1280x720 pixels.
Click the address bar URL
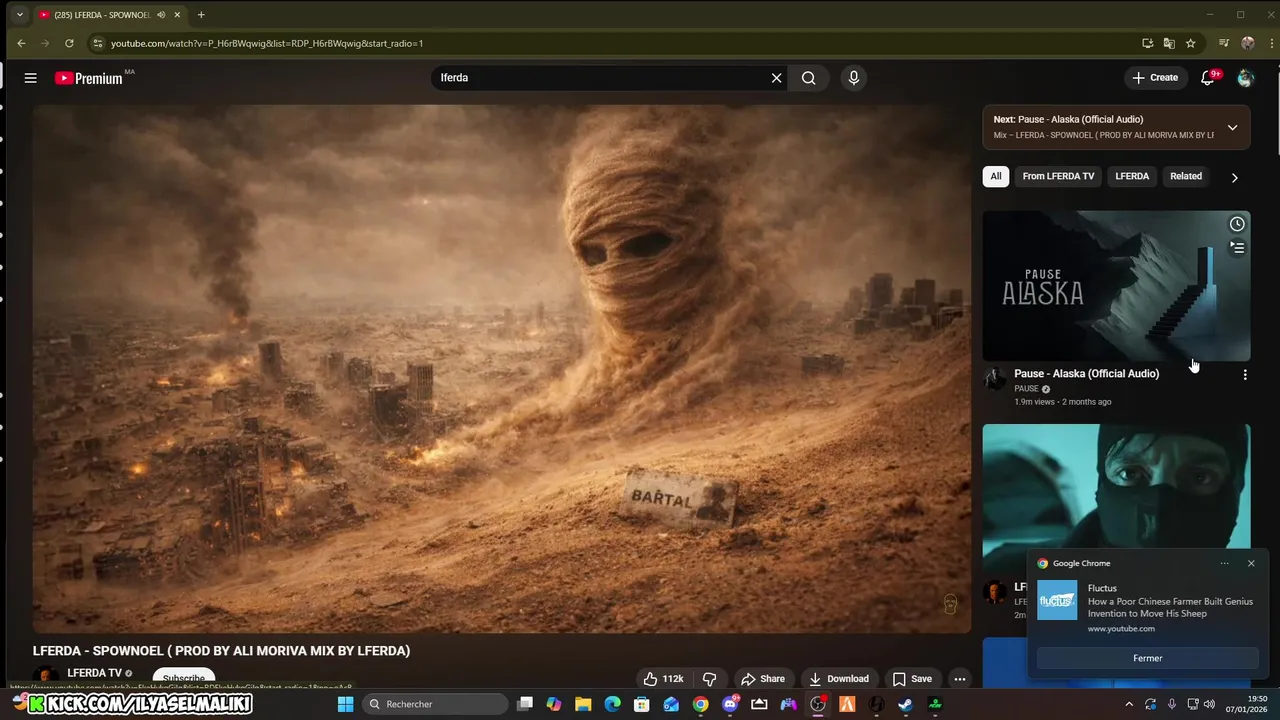tap(267, 43)
